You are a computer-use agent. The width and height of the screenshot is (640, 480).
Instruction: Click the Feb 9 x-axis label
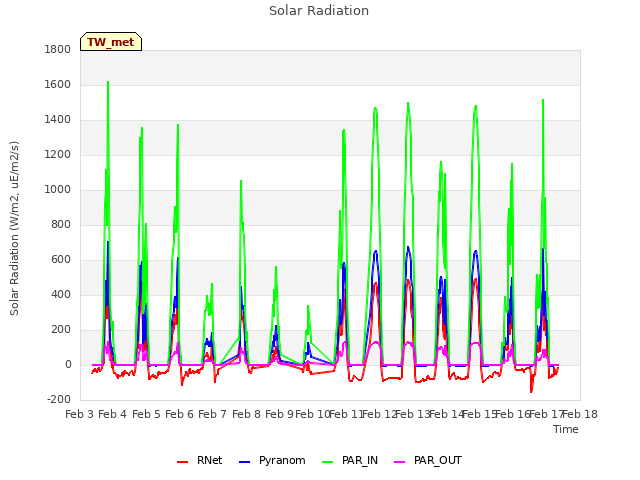pyautogui.click(x=279, y=415)
